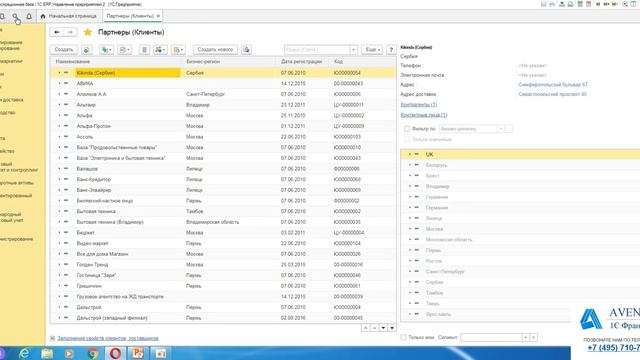Select the Видео маркет row
640x360 pixels.
[223, 243]
